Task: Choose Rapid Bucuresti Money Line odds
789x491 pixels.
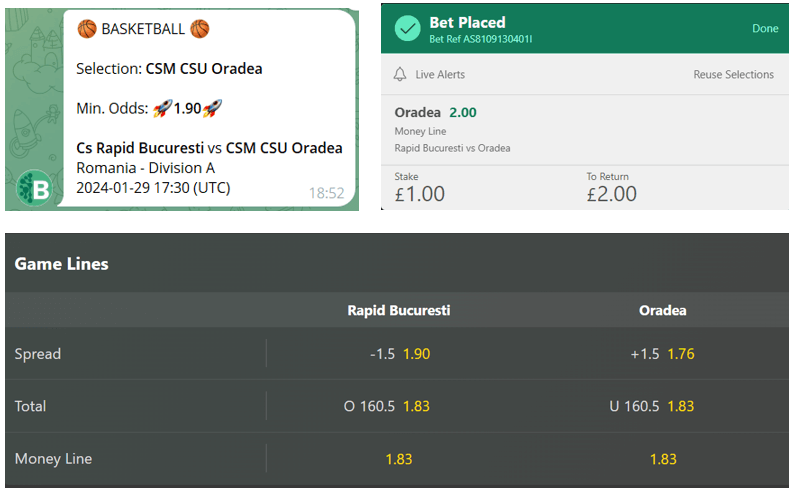Action: tap(398, 459)
